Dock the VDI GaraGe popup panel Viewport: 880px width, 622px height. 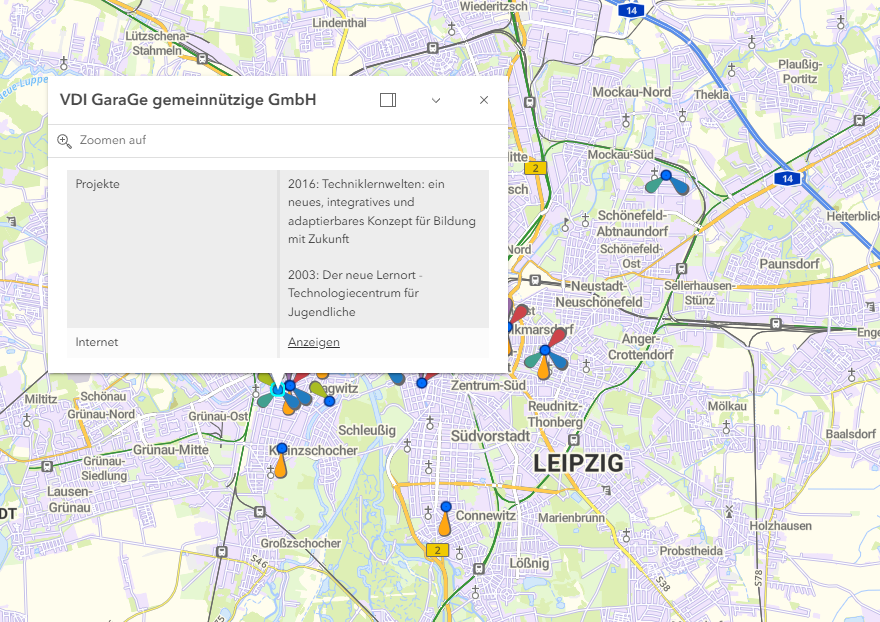pos(388,100)
